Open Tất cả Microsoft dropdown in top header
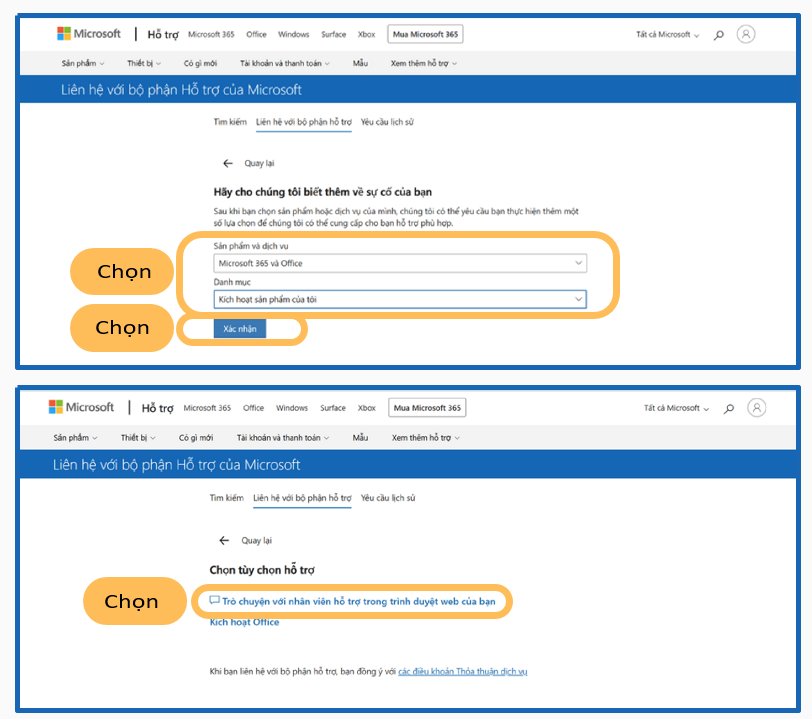The width and height of the screenshot is (812, 719). tap(668, 35)
